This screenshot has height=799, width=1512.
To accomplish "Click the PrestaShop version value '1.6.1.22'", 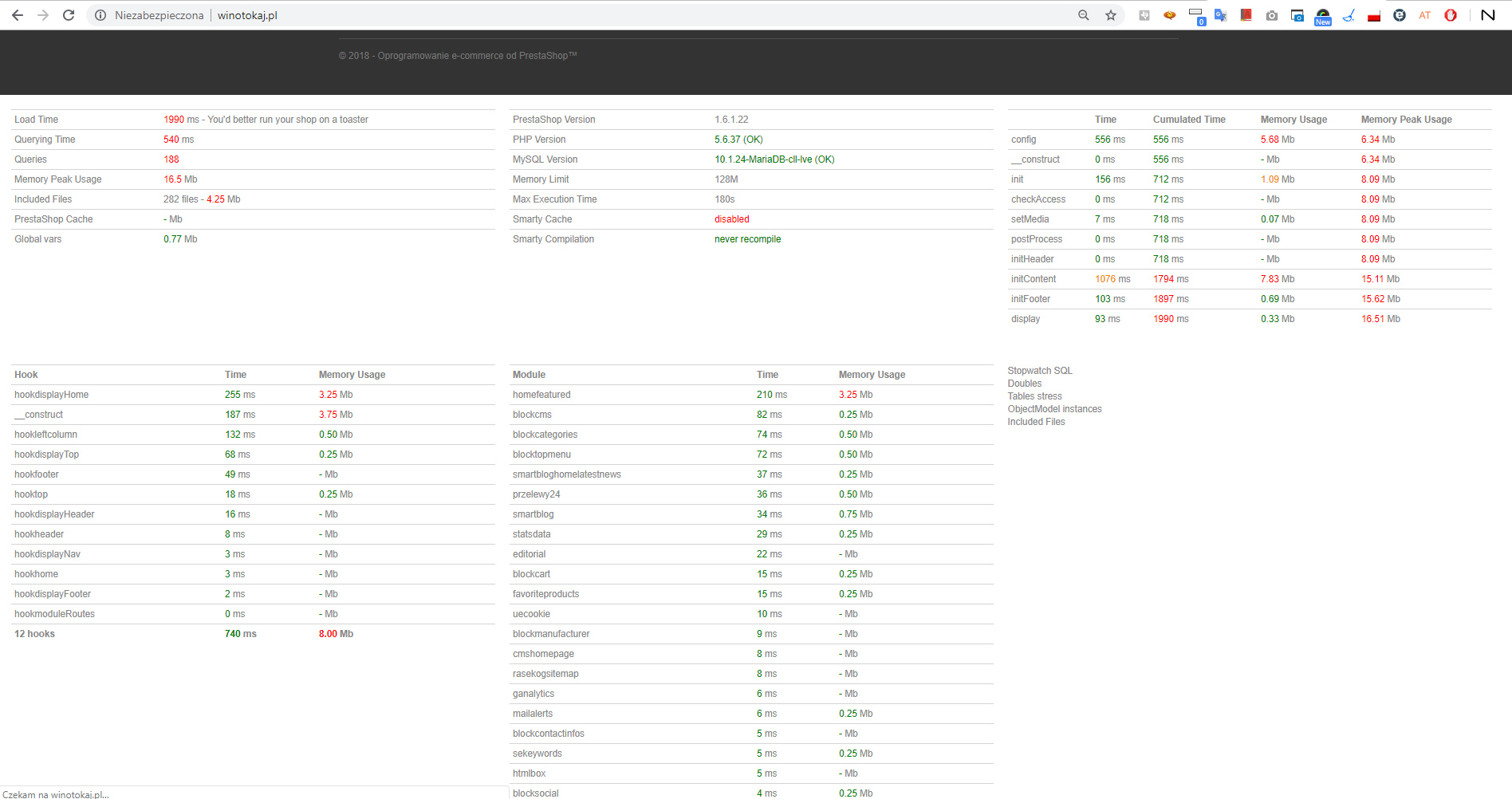I will pyautogui.click(x=731, y=120).
